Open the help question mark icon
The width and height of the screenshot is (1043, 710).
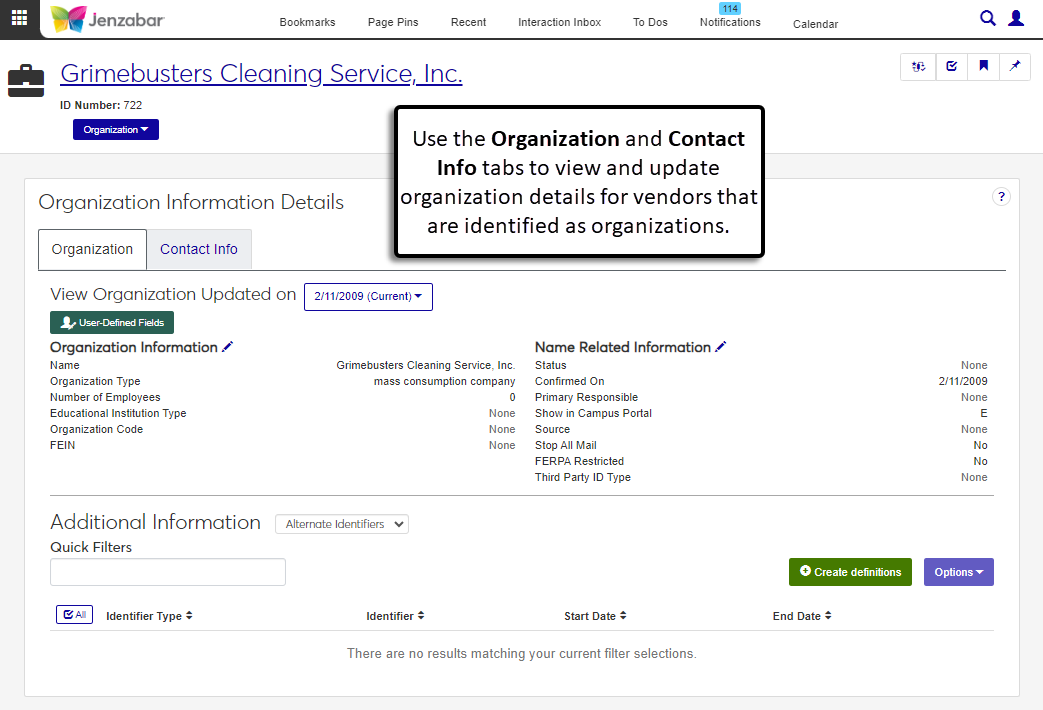click(x=1001, y=197)
